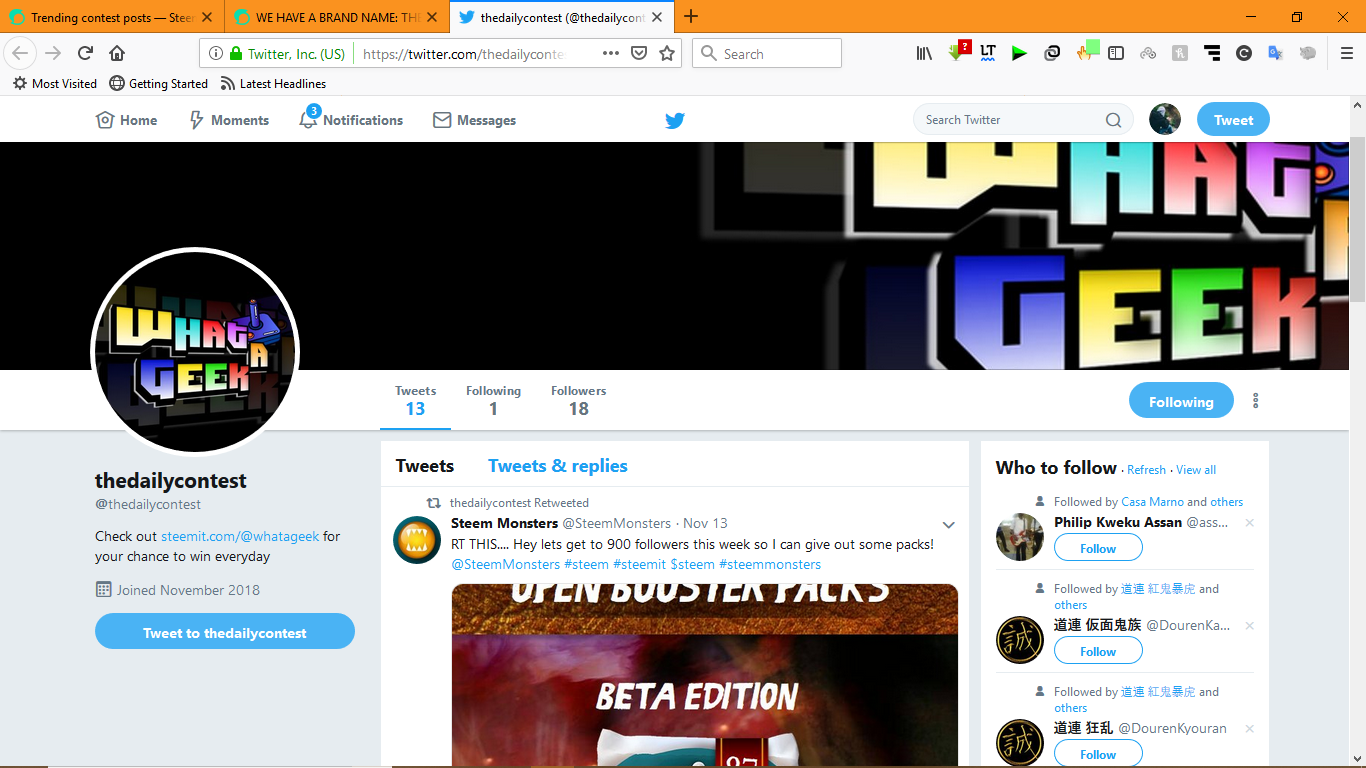The width and height of the screenshot is (1366, 768).
Task: Close the Trending contest posts tab
Action: tap(207, 17)
